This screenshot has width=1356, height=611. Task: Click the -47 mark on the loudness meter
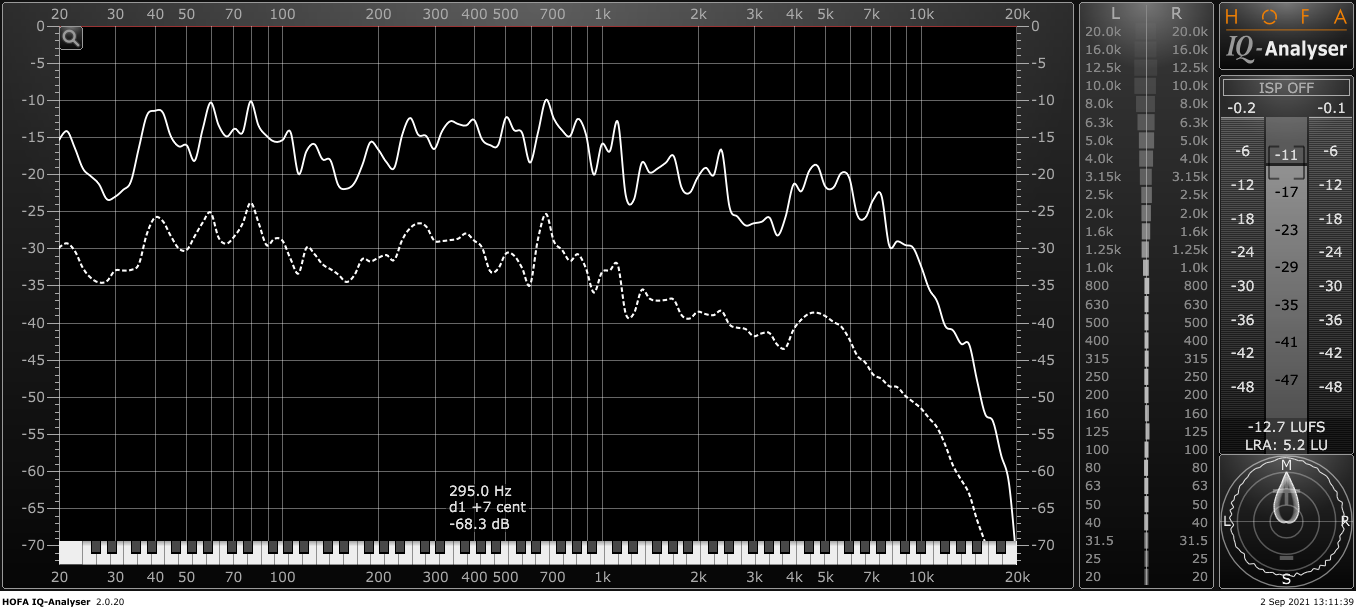1287,380
